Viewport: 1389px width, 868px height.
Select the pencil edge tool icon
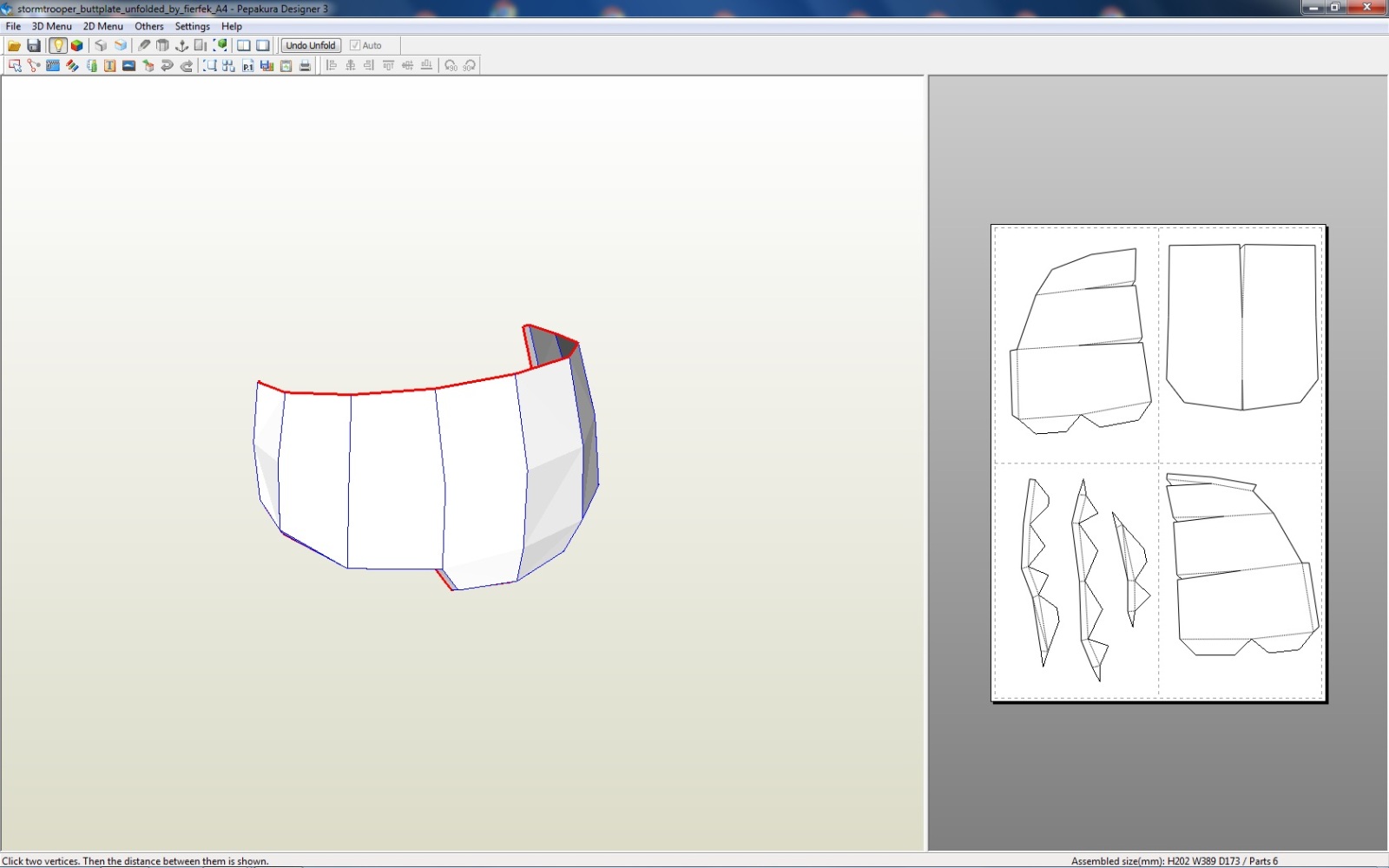pos(144,45)
